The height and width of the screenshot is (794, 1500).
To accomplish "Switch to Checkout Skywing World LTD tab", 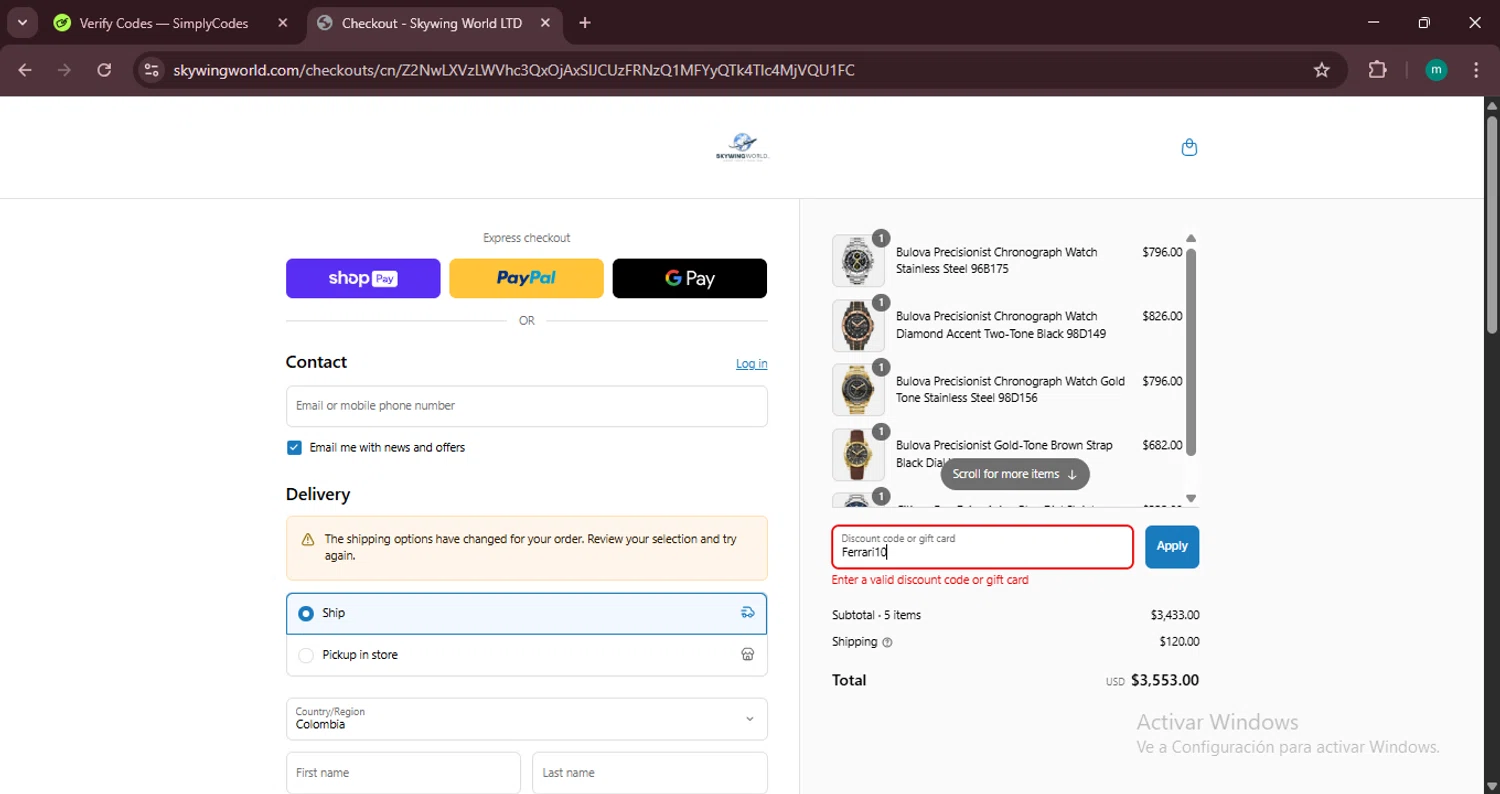I will (x=432, y=23).
